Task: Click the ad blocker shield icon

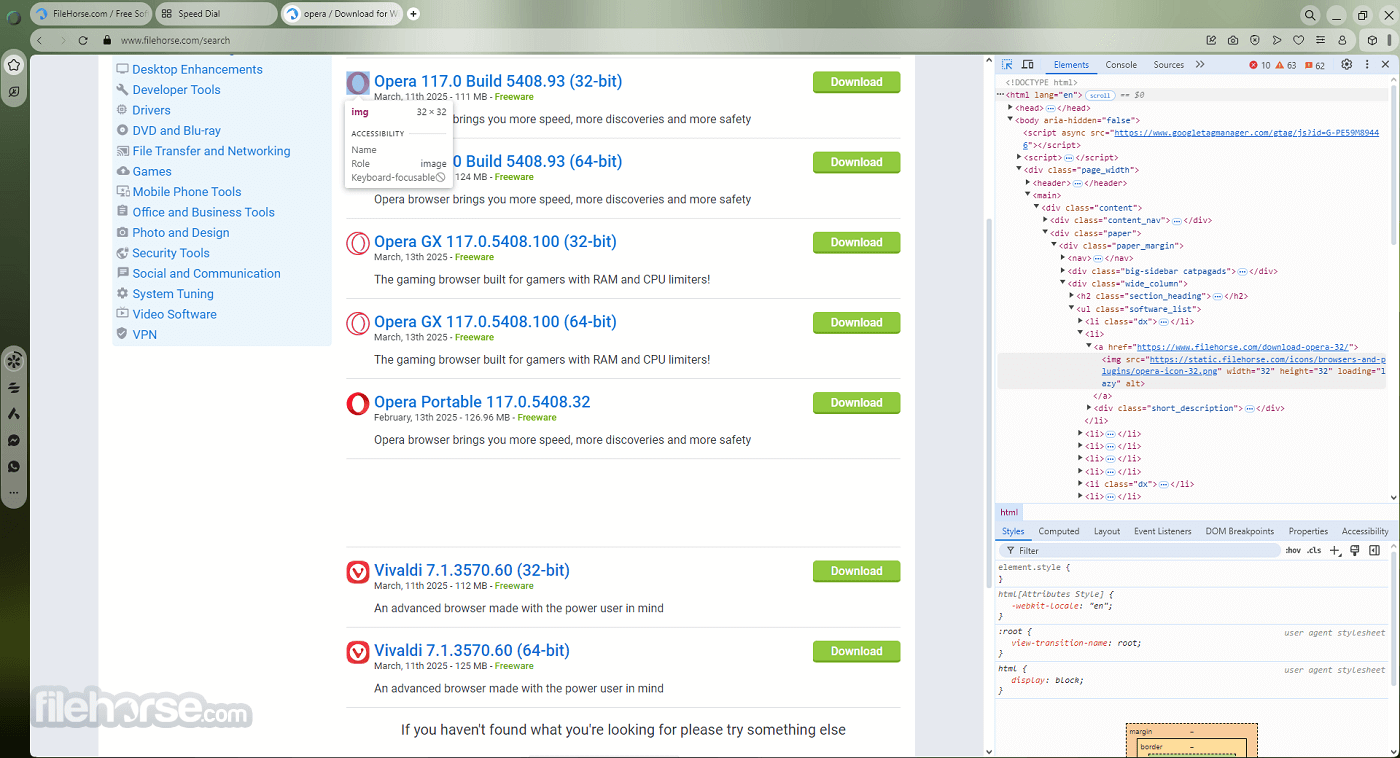Action: (1255, 40)
